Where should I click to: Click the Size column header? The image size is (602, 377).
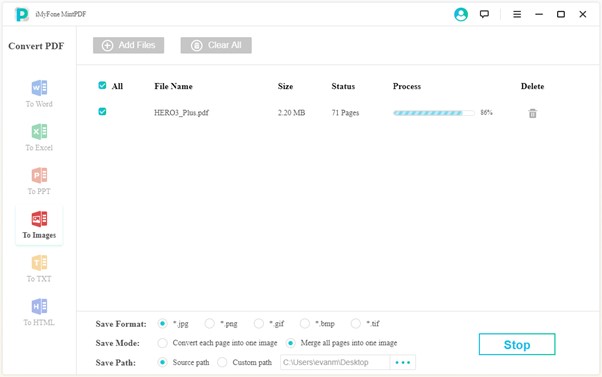(285, 86)
